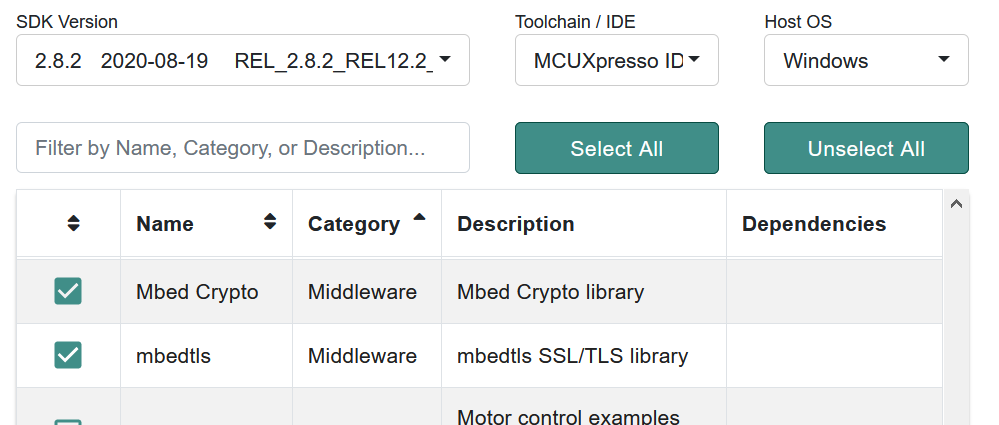Viewport: 999px width, 425px height.
Task: Expand the Toolchain / IDE dropdown
Action: coord(616,60)
